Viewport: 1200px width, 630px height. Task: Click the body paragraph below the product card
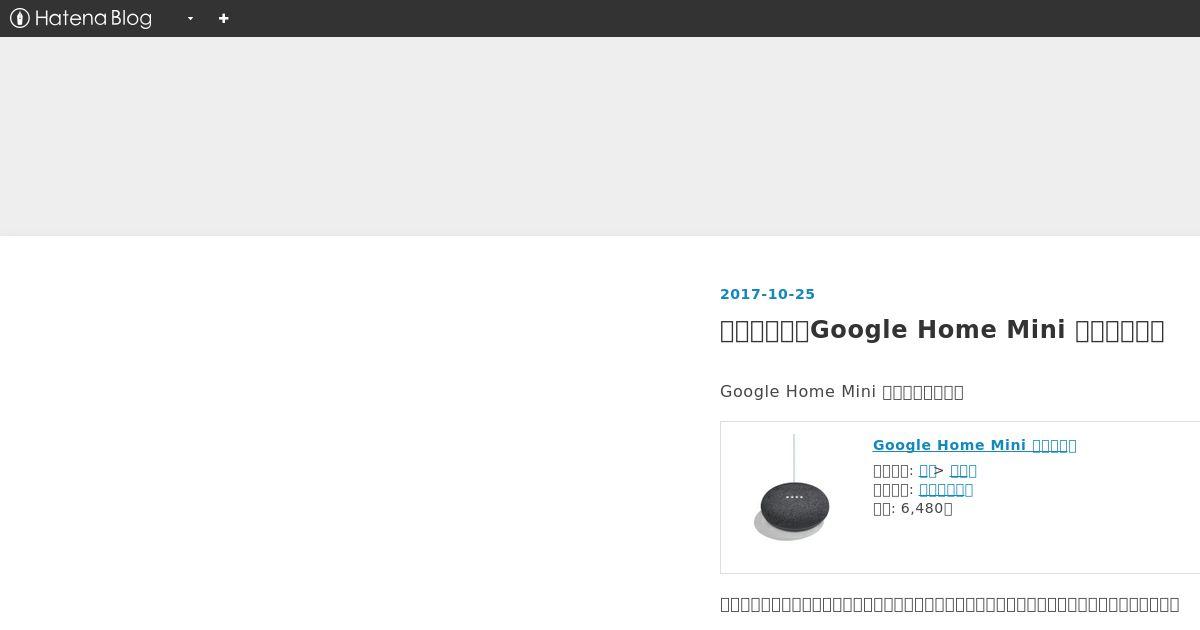coord(950,604)
